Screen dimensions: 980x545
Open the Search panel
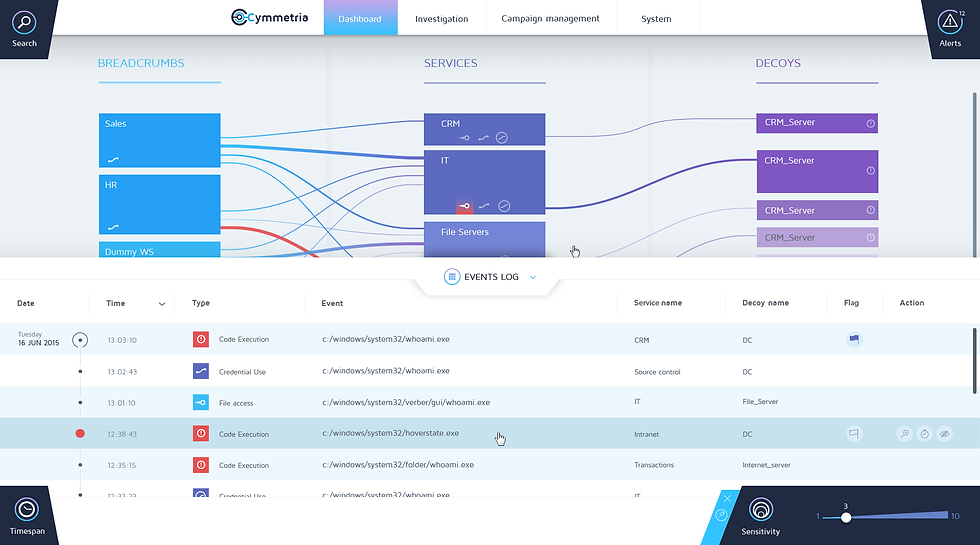24,29
